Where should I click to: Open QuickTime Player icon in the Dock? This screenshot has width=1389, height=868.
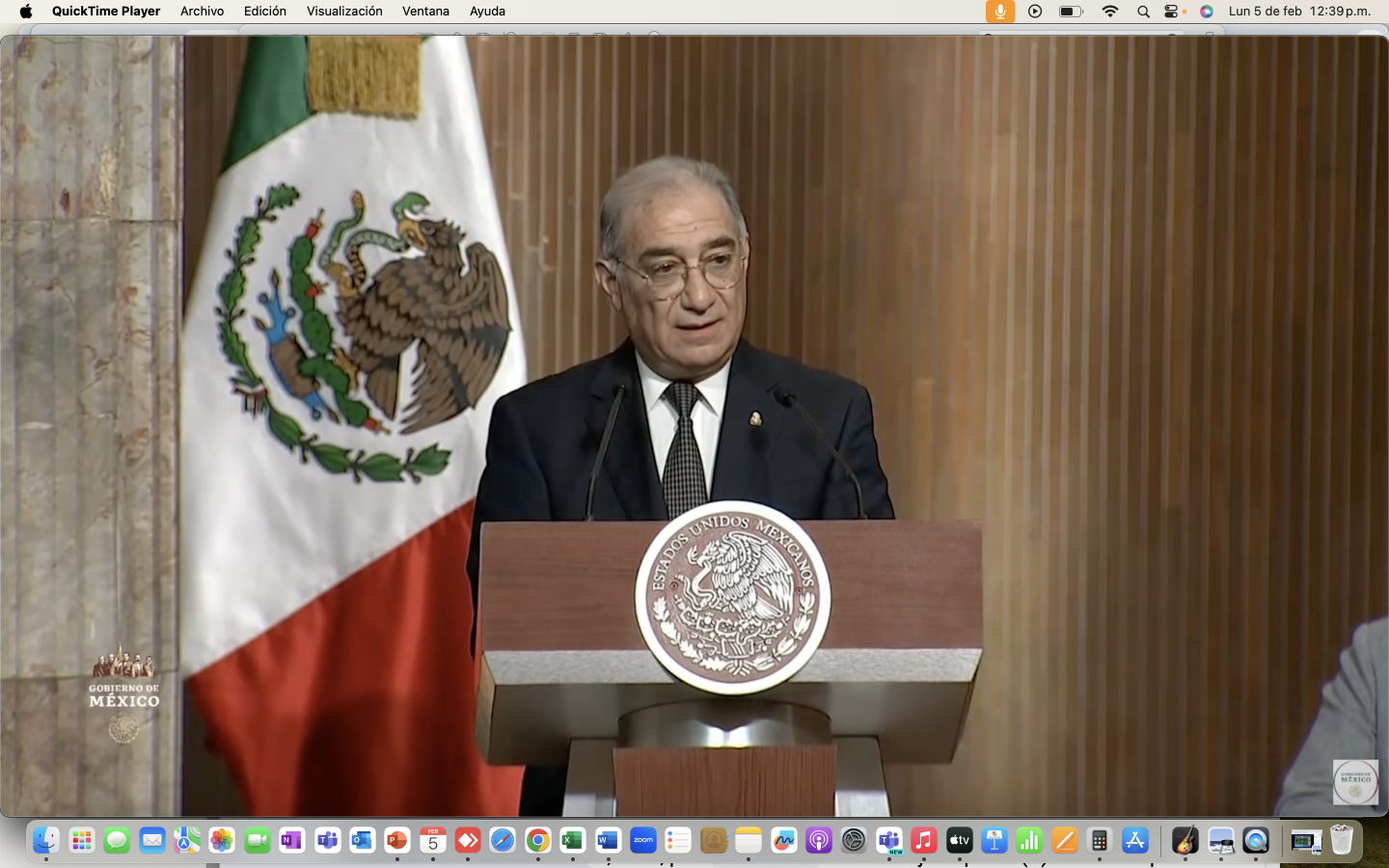tap(1255, 841)
